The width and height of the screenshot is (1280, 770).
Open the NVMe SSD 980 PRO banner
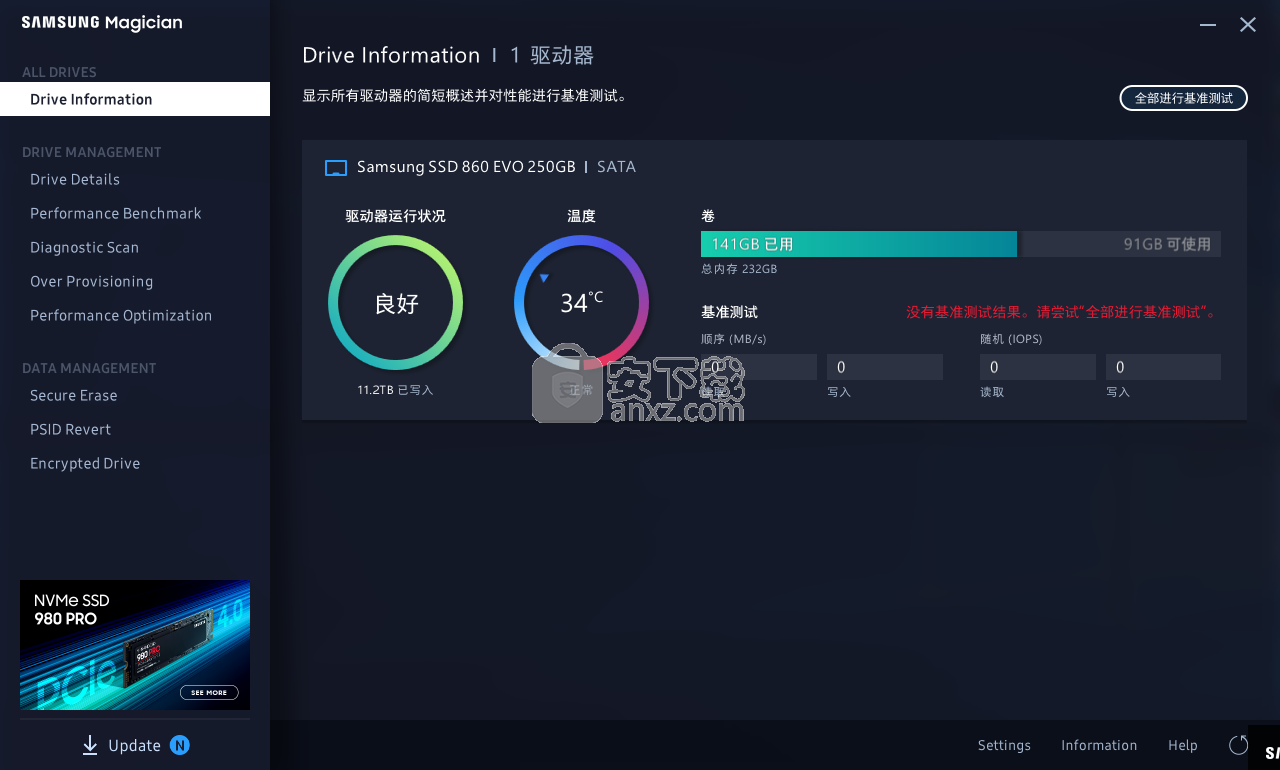point(135,645)
